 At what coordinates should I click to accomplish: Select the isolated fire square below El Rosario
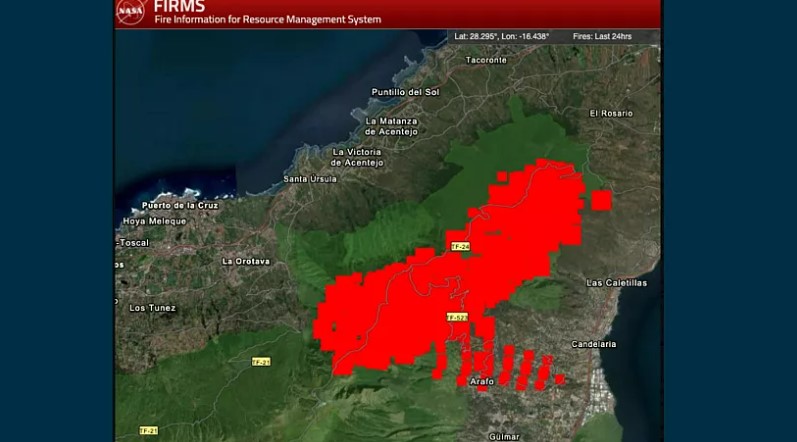[x=601, y=200]
